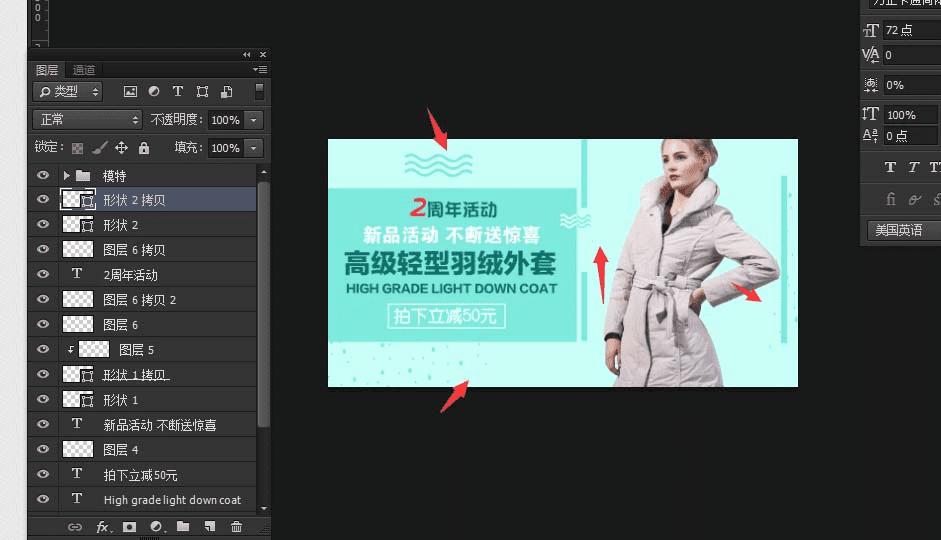Select the 形状 2 layer
941x540 pixels.
[x=159, y=224]
